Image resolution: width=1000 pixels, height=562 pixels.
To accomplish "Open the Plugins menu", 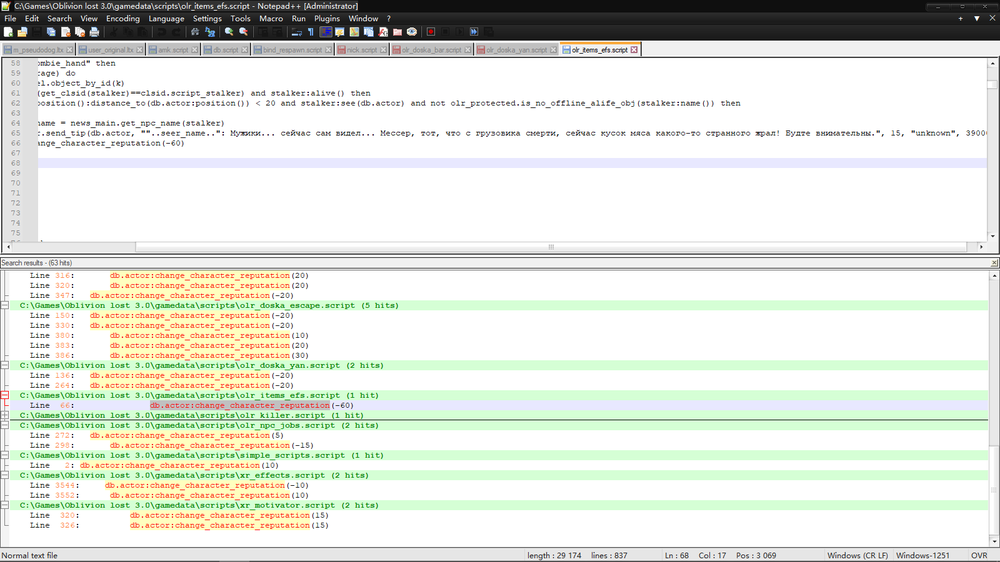I will (327, 18).
